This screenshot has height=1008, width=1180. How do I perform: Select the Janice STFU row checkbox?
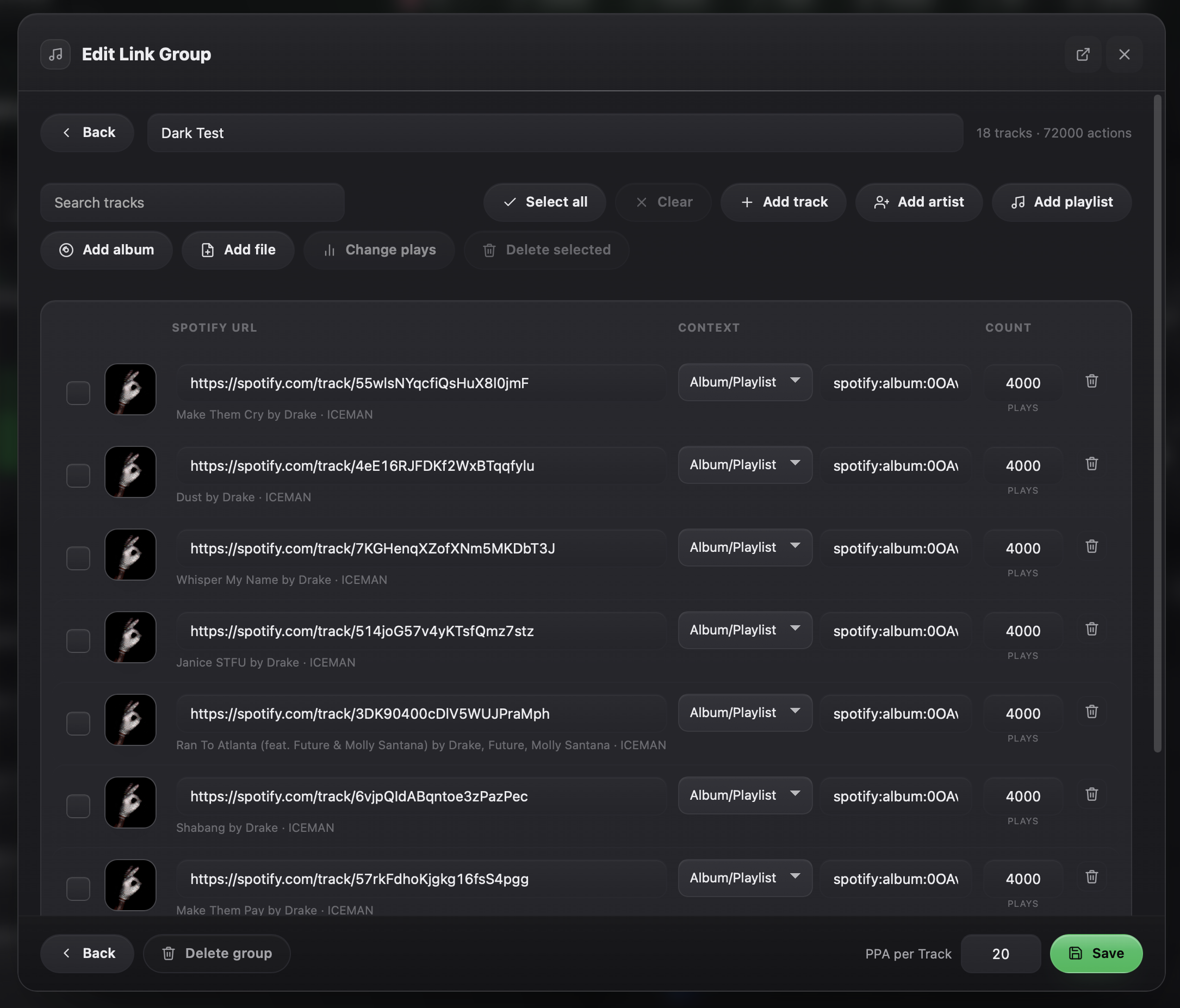tap(78, 640)
